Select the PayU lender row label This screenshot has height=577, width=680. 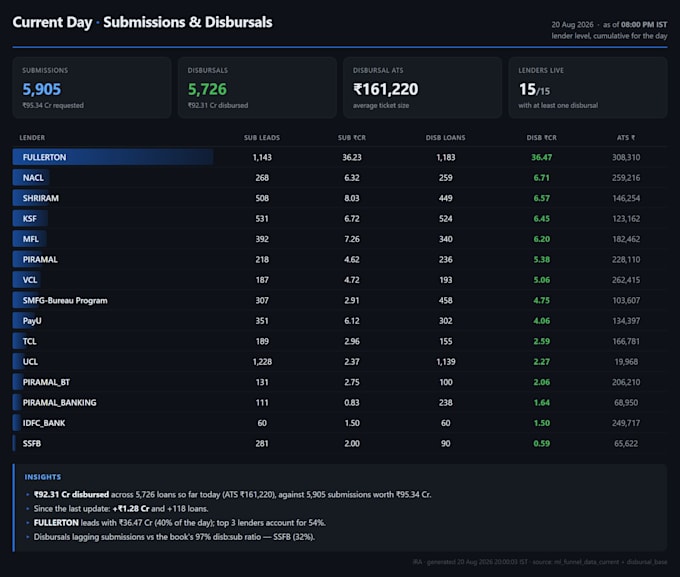pos(32,321)
